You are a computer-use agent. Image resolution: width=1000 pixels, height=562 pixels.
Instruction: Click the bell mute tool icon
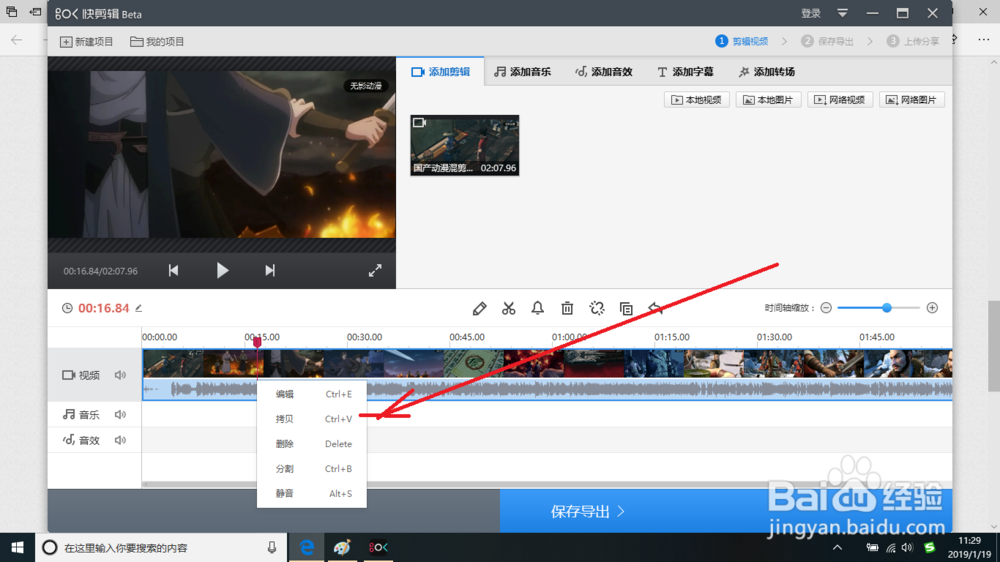click(x=538, y=309)
